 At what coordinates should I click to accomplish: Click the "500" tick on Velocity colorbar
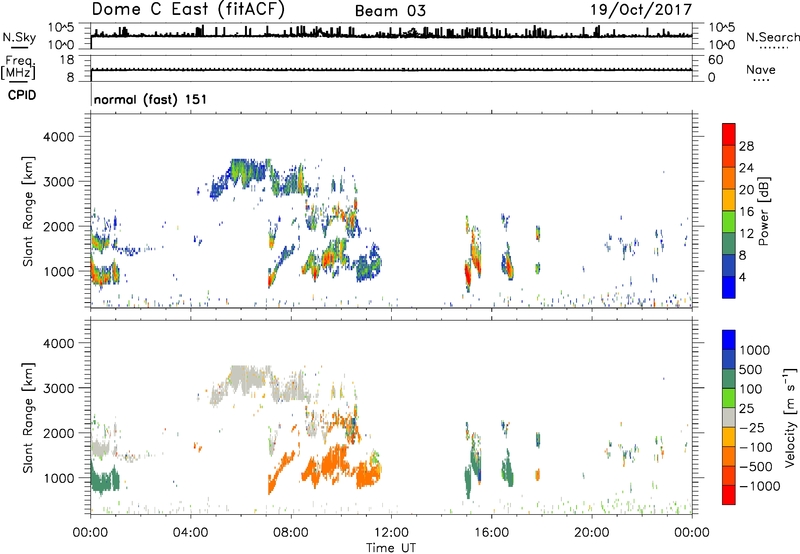(751, 370)
